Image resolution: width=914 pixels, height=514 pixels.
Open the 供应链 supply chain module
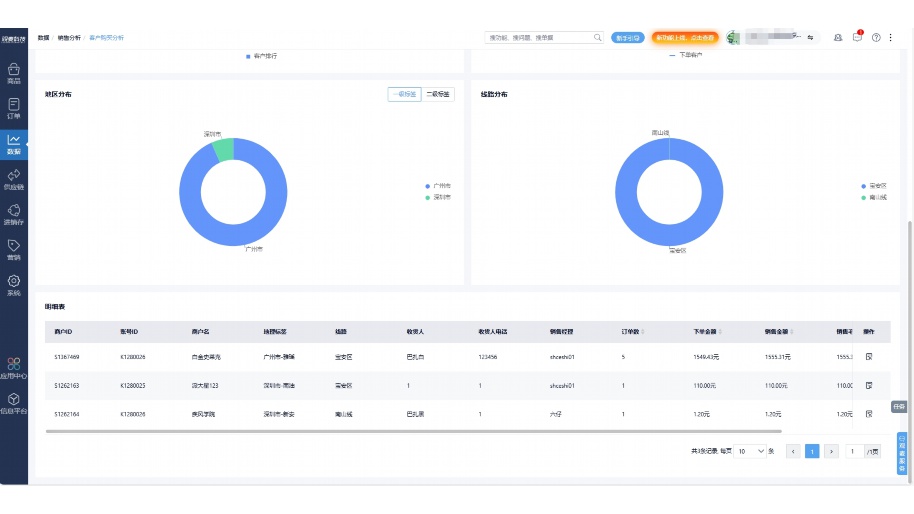(13, 178)
